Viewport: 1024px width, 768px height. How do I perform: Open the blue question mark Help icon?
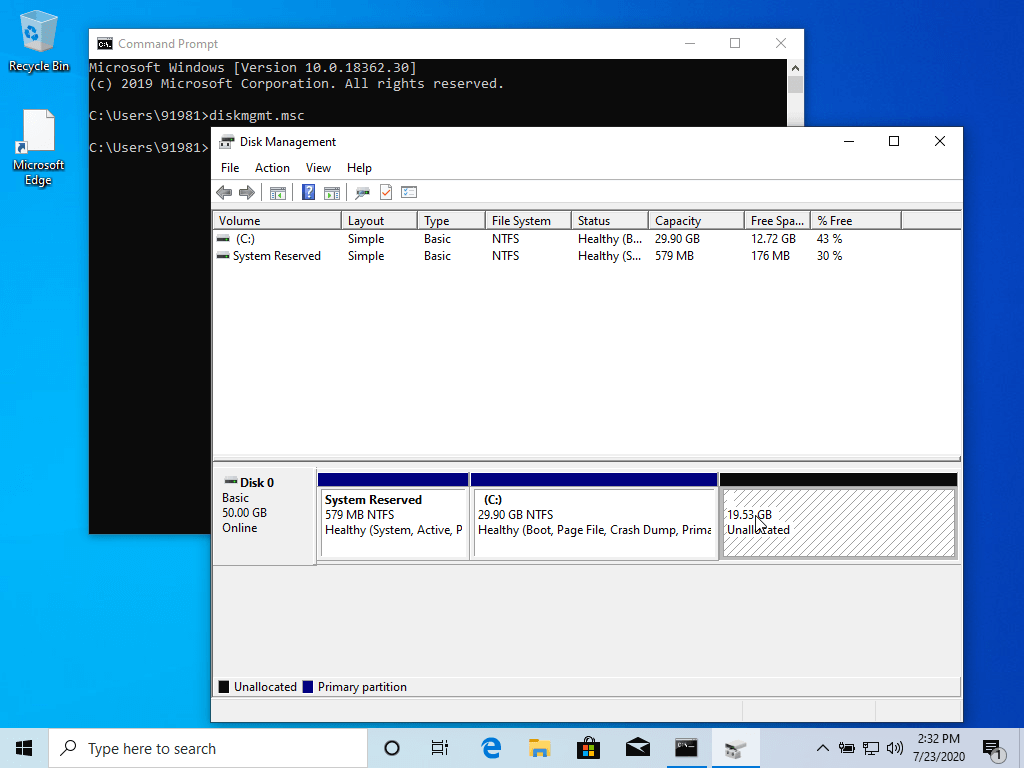[x=308, y=192]
